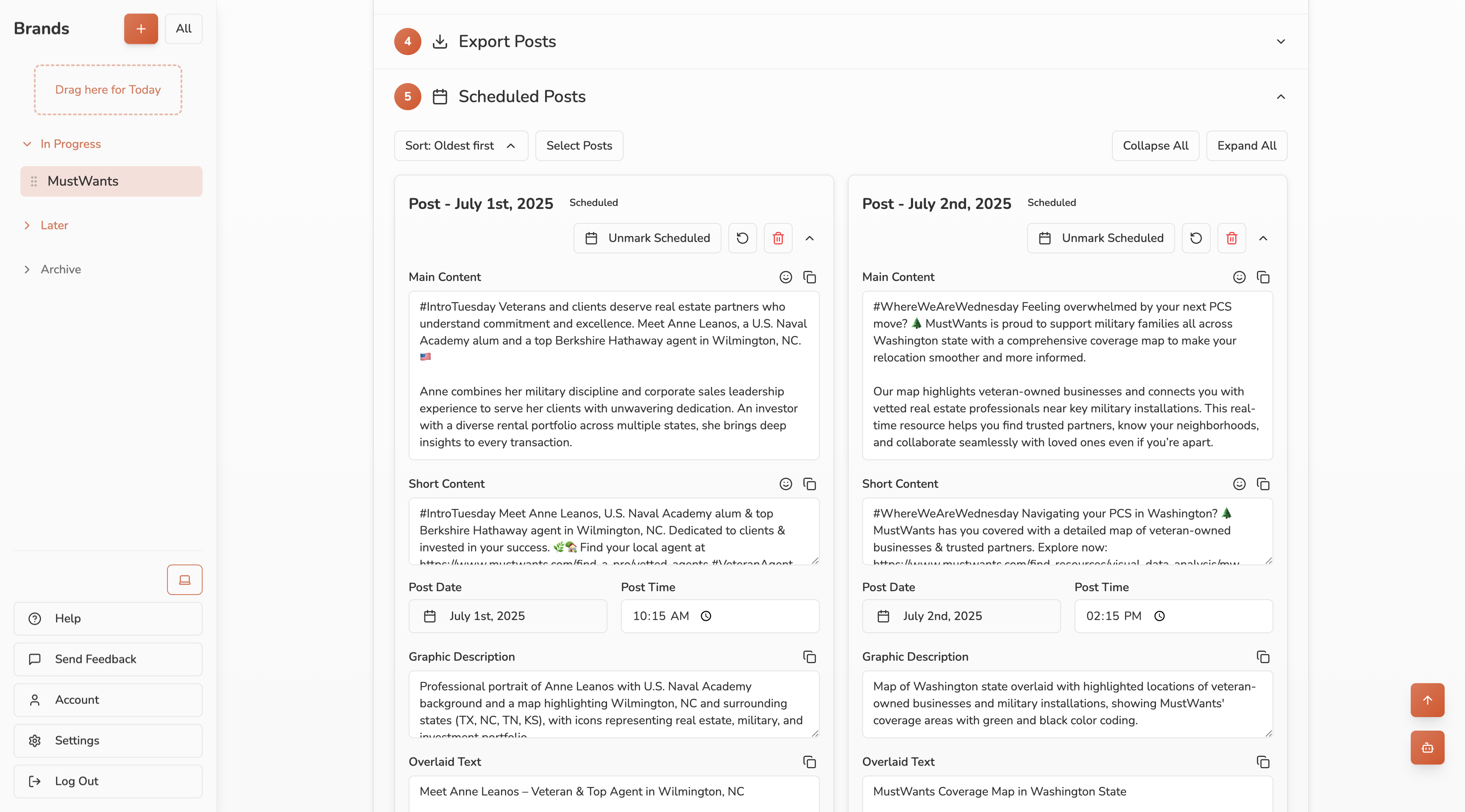Click the plus icon to add a brand

coord(141,28)
